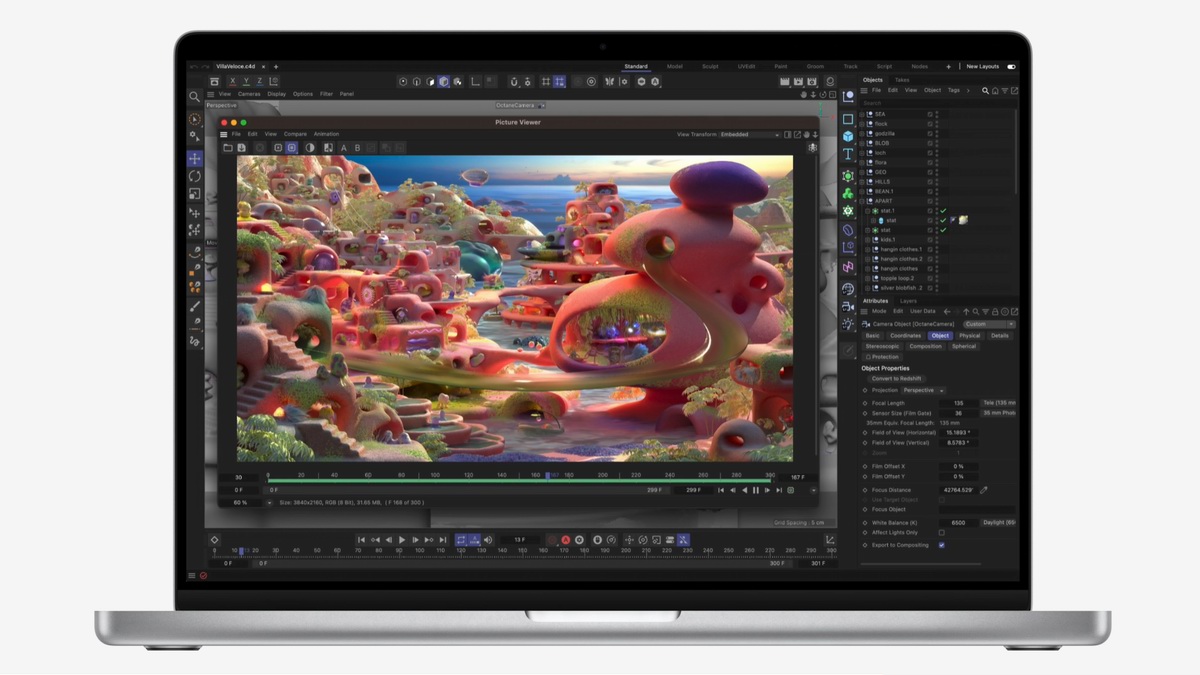Screen dimensions: 1200x675
Task: Switch to the Takes panel beside Objects
Action: pyautogui.click(x=902, y=80)
